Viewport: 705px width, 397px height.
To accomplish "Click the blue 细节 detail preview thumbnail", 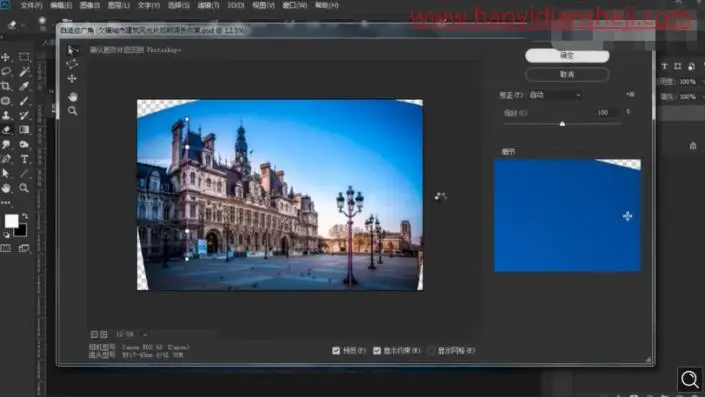I will [567, 215].
